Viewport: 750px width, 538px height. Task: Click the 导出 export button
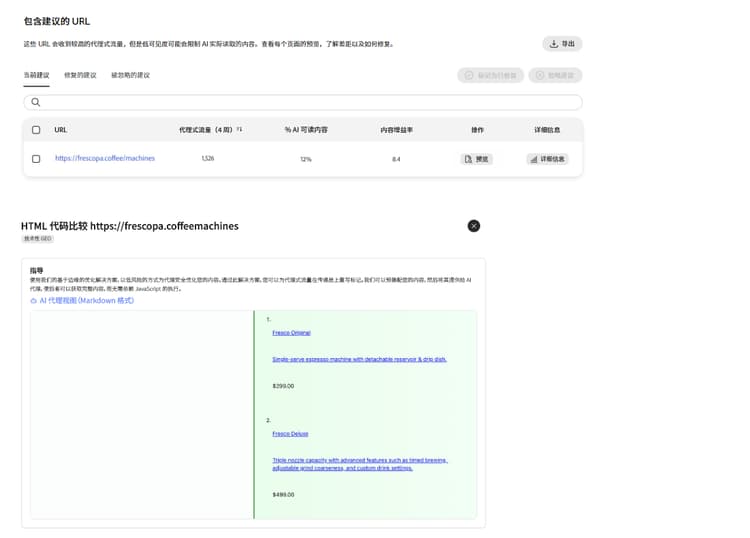click(562, 44)
